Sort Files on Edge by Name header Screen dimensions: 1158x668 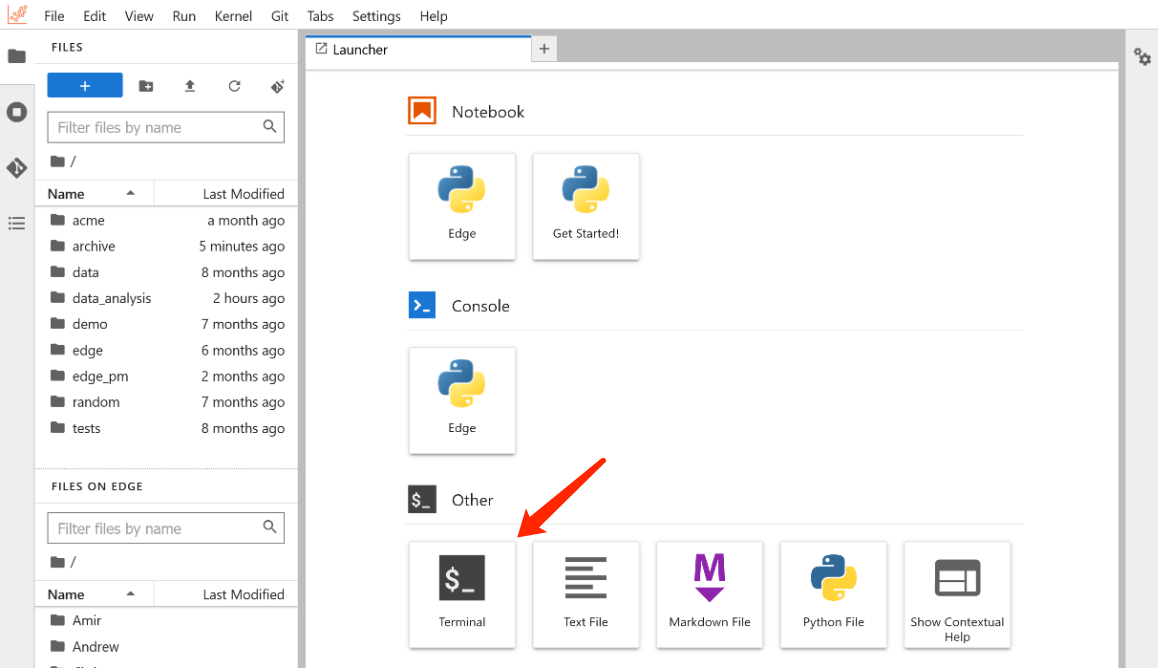point(95,594)
